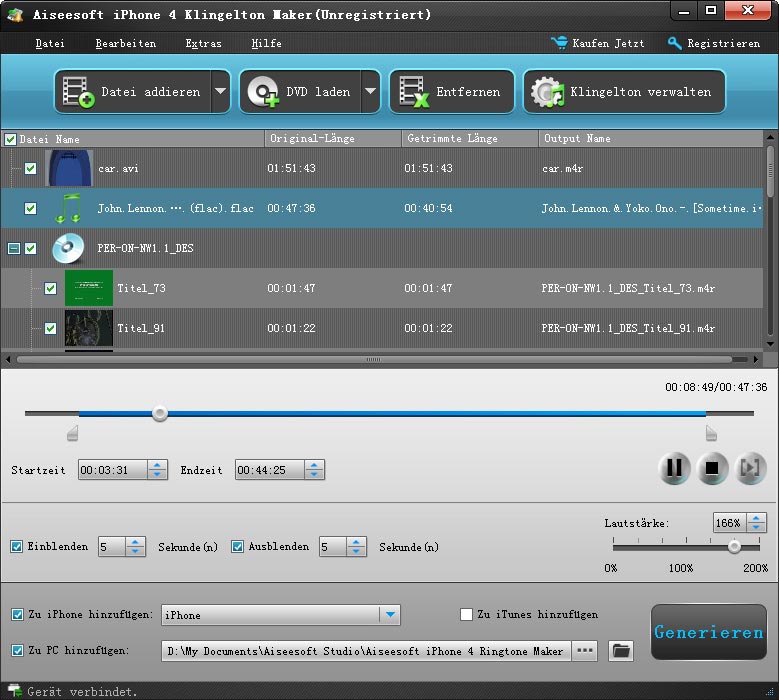Click the play-segment button beside stop
Screen dimensions: 779x700
click(x=750, y=468)
